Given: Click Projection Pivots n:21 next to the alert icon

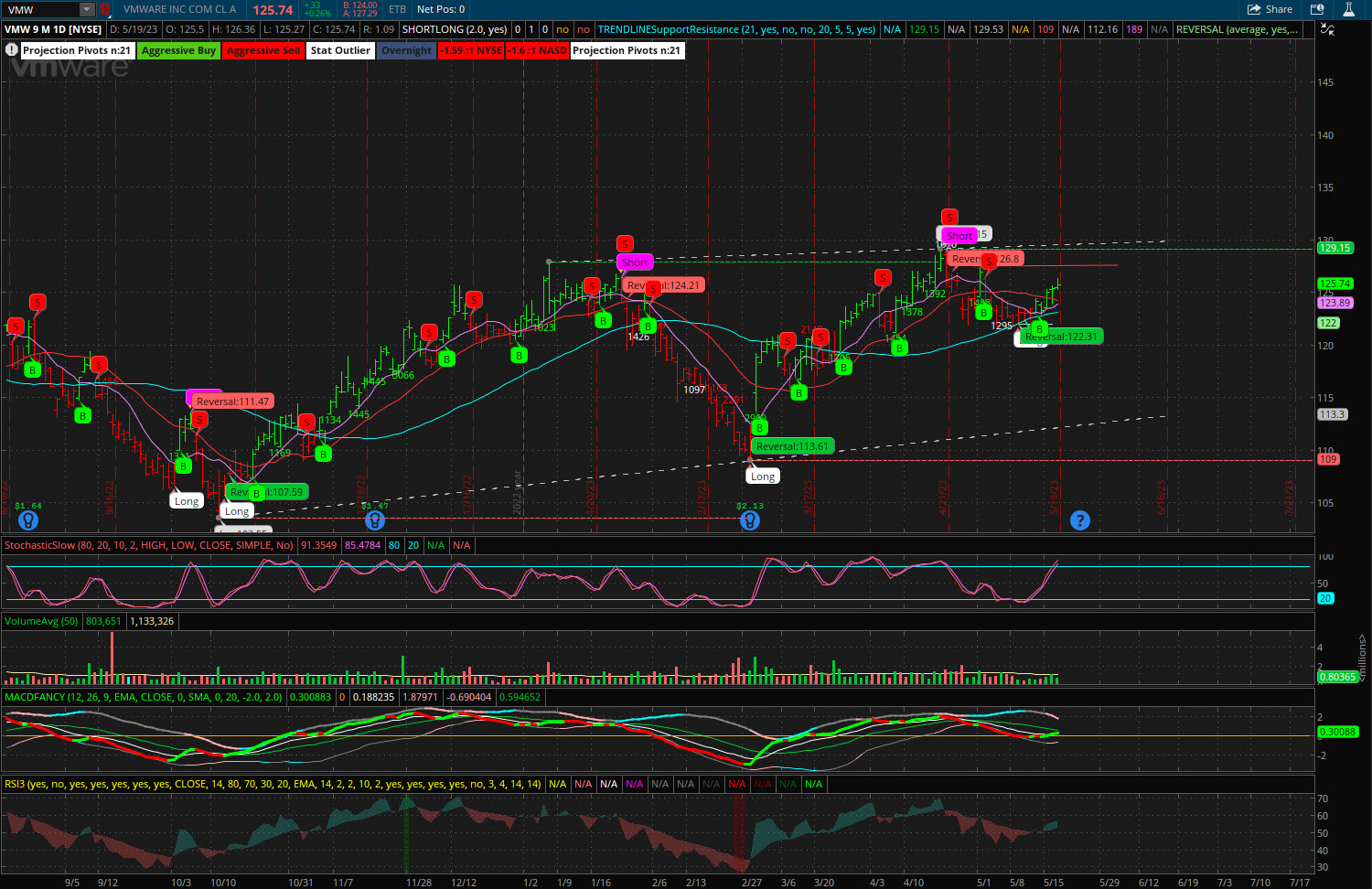Looking at the screenshot, I should [x=77, y=50].
